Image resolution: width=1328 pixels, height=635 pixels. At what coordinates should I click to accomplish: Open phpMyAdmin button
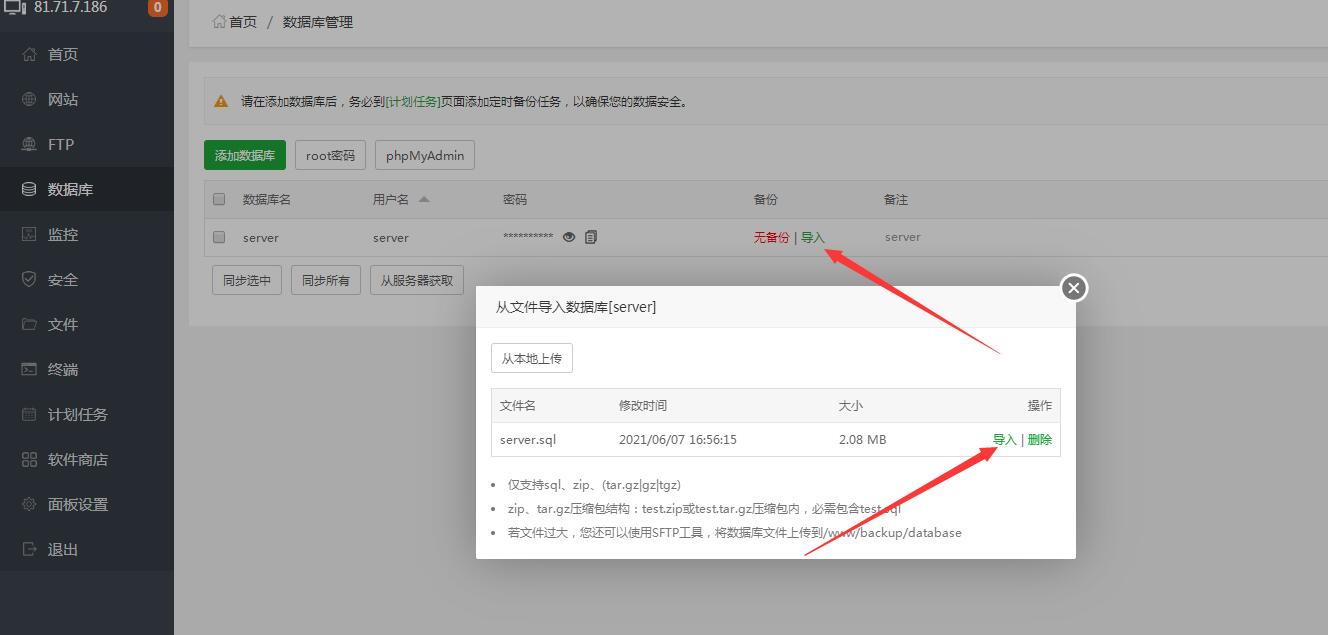425,155
